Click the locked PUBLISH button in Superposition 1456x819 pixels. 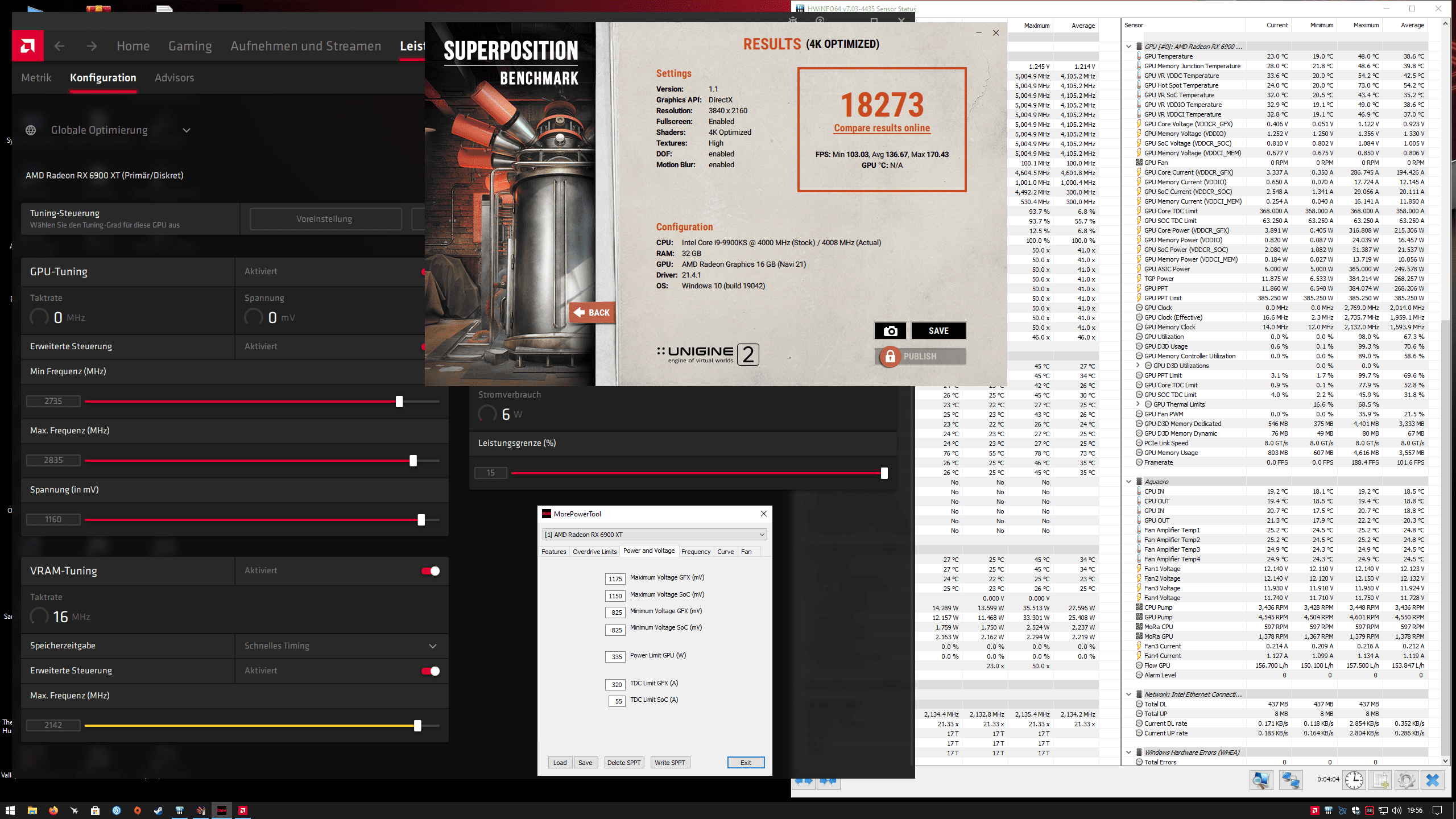pyautogui.click(x=920, y=356)
